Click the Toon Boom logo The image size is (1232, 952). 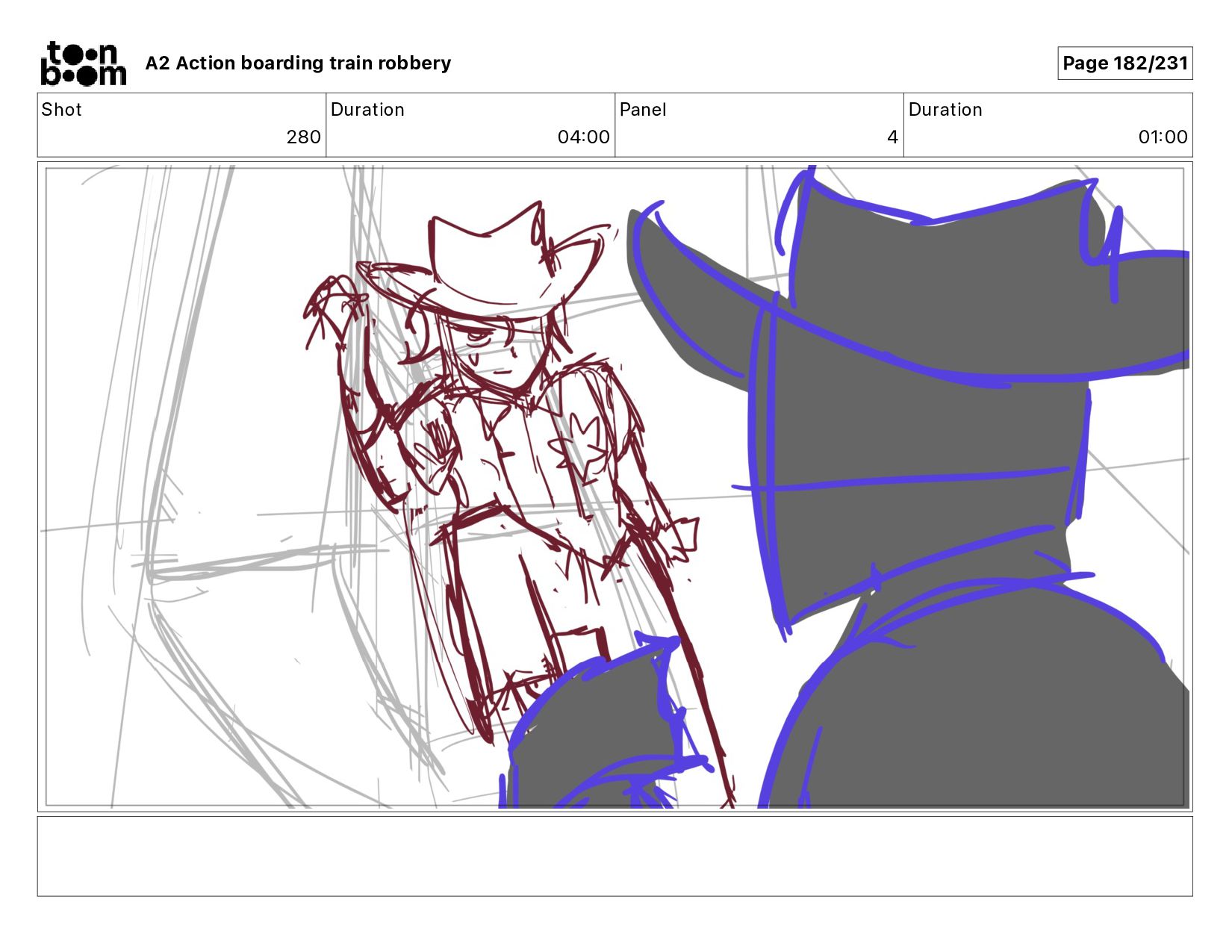83,63
